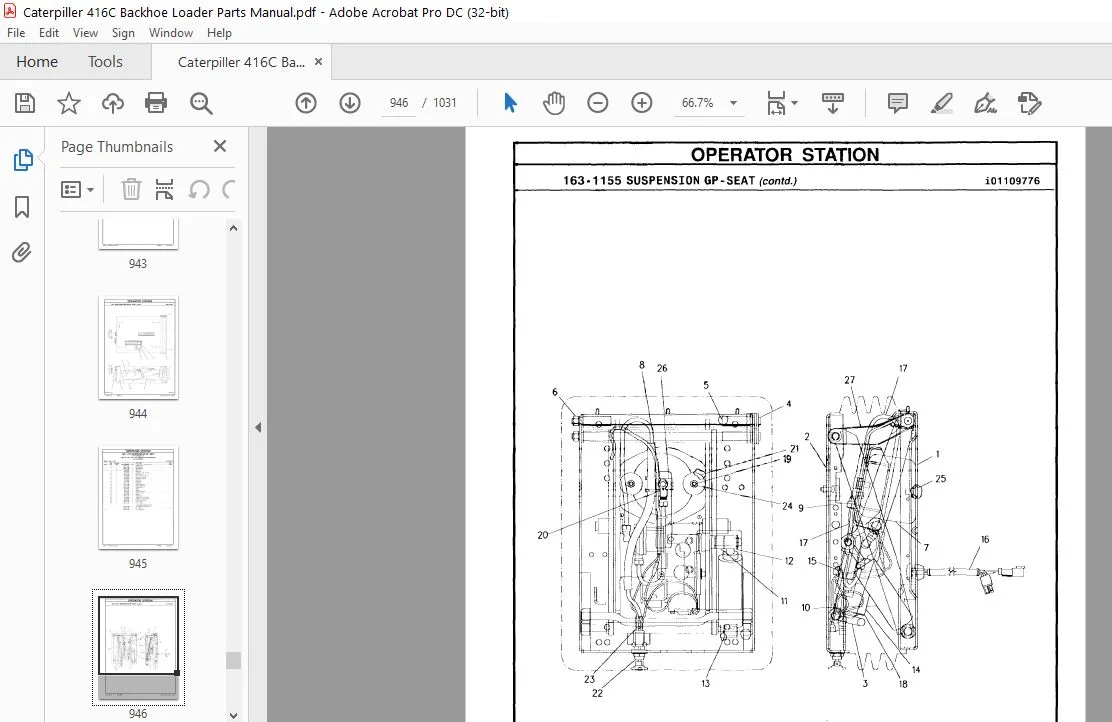The image size is (1112, 722).
Task: Print the document
Action: pyautogui.click(x=156, y=103)
